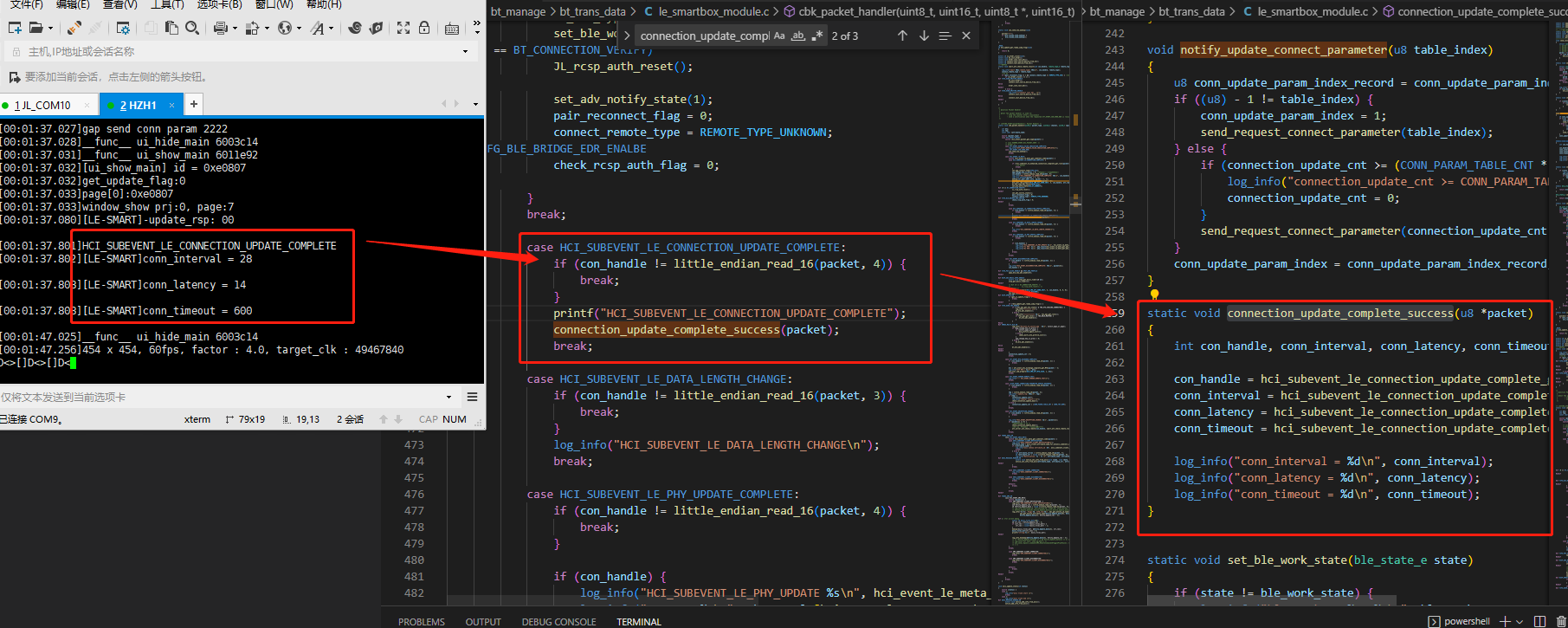Viewport: 1568px width, 628px height.
Task: Click bt_trans_data breadcrumb in left editor
Action: pyautogui.click(x=592, y=11)
